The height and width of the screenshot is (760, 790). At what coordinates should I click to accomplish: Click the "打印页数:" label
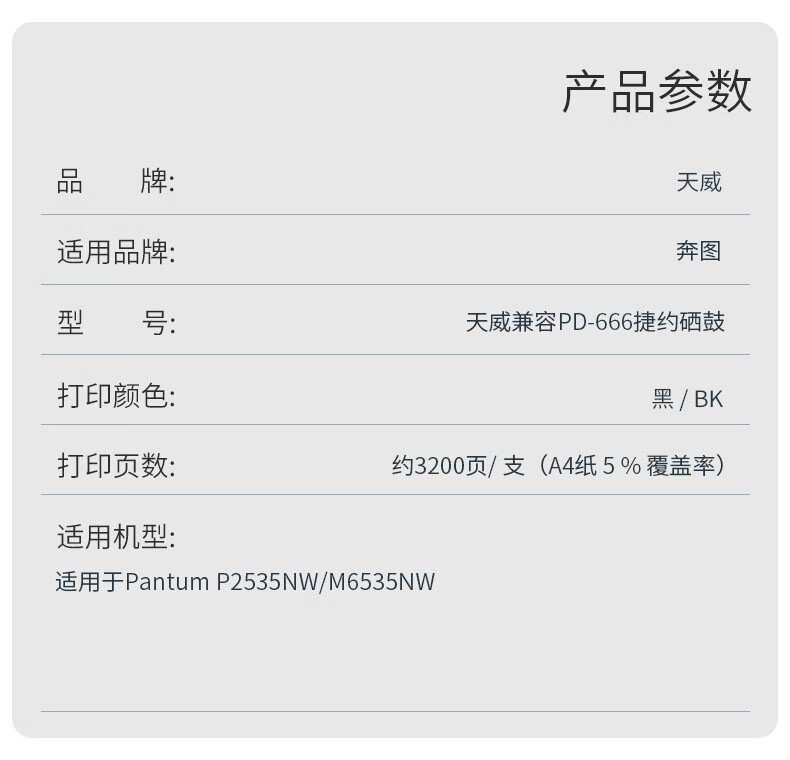[x=115, y=466]
